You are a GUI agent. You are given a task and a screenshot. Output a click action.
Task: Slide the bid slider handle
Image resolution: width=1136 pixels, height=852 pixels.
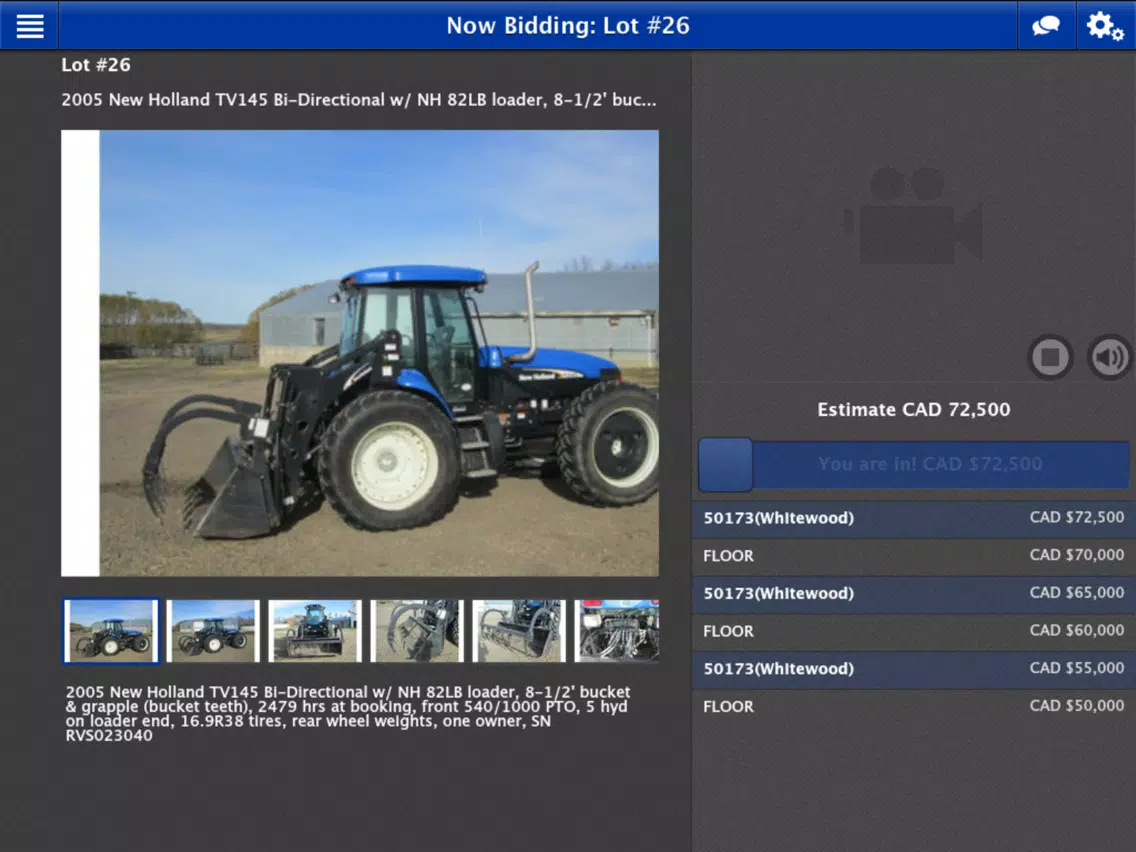tap(725, 464)
